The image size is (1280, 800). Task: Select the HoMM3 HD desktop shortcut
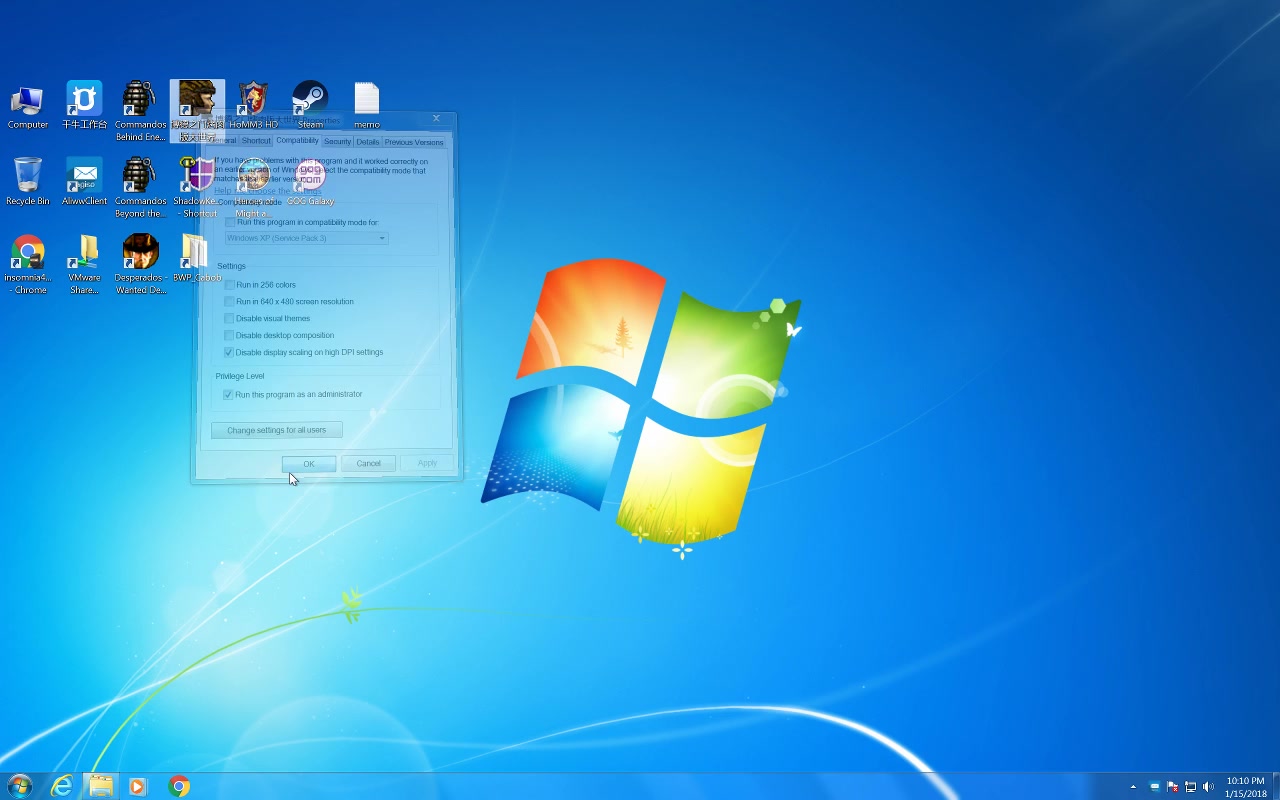tap(253, 106)
